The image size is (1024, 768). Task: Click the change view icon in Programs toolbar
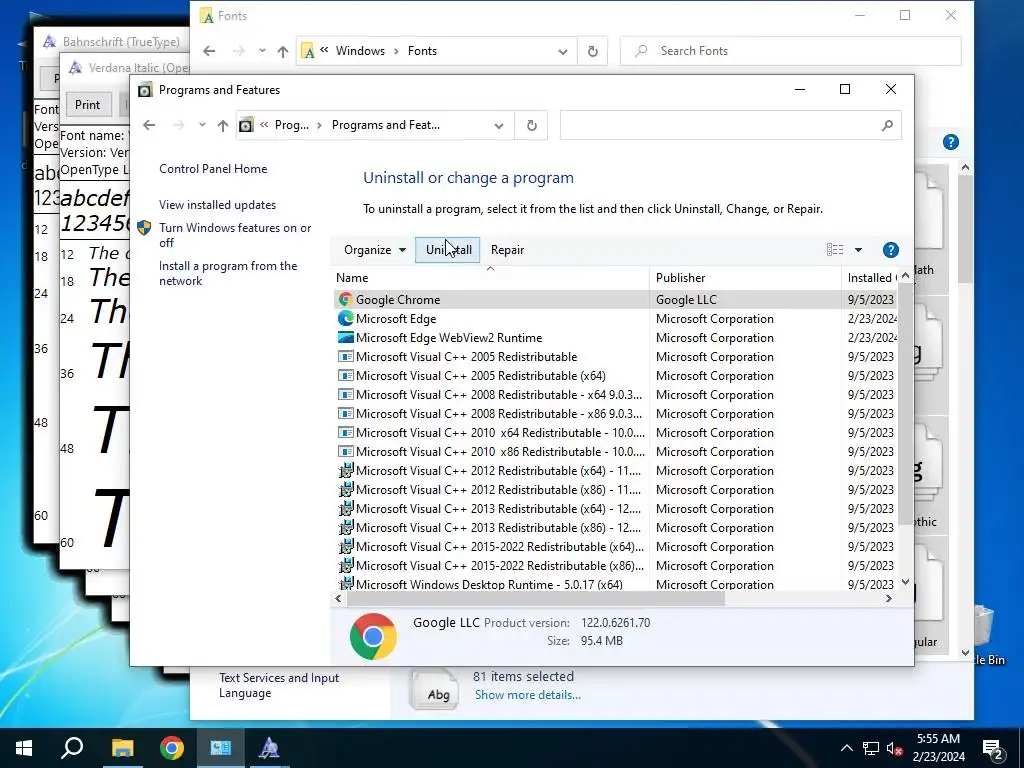tap(835, 250)
